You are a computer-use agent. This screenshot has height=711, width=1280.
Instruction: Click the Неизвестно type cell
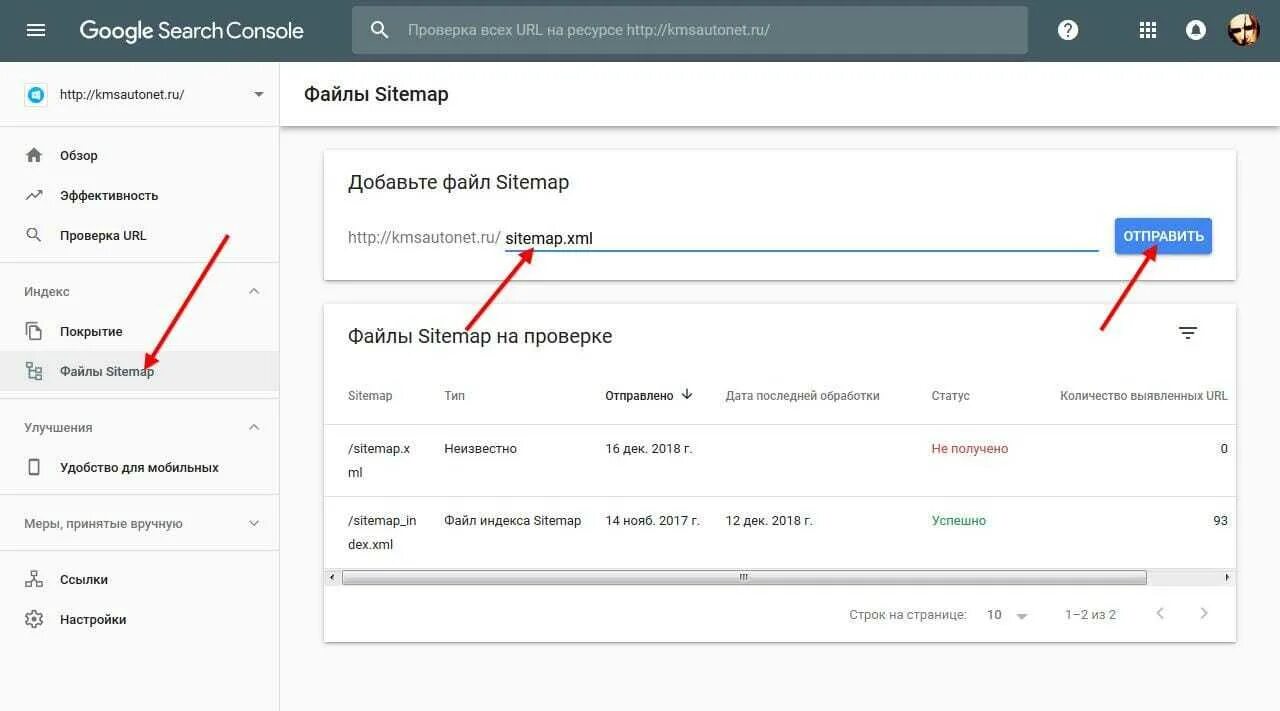coord(481,449)
